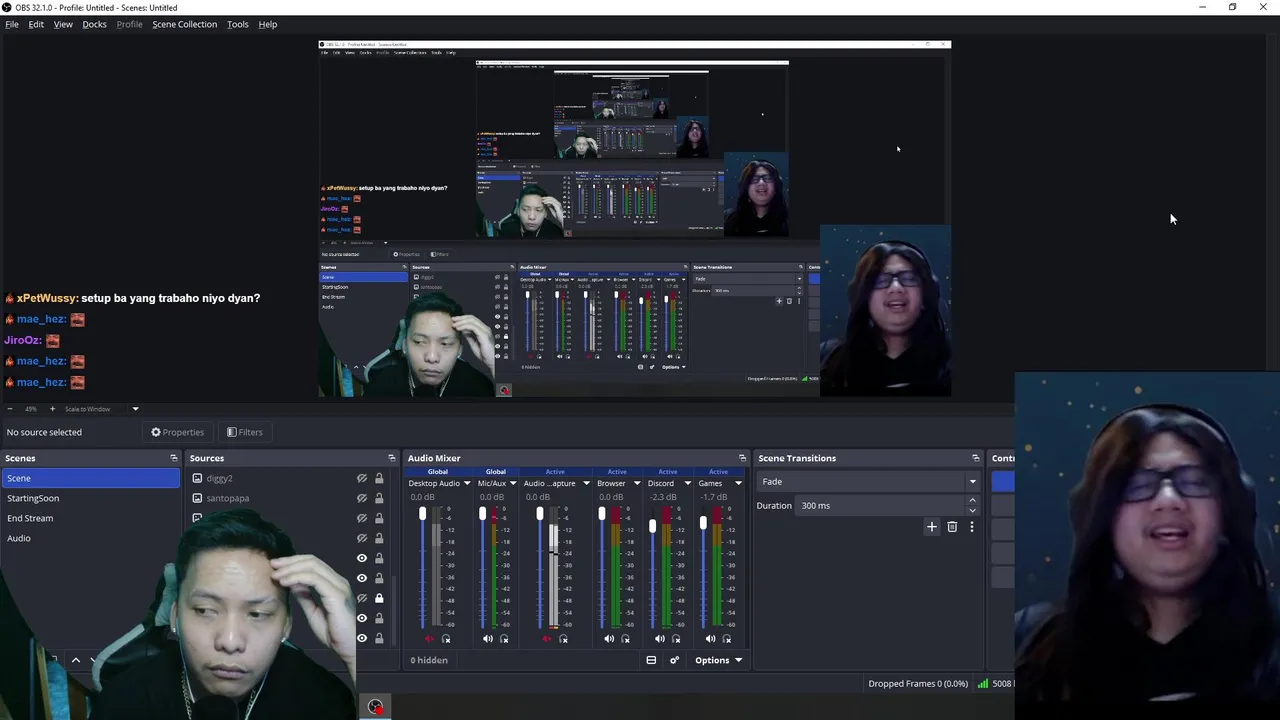The width and height of the screenshot is (1280, 720).
Task: Open the View menu
Action: click(63, 24)
